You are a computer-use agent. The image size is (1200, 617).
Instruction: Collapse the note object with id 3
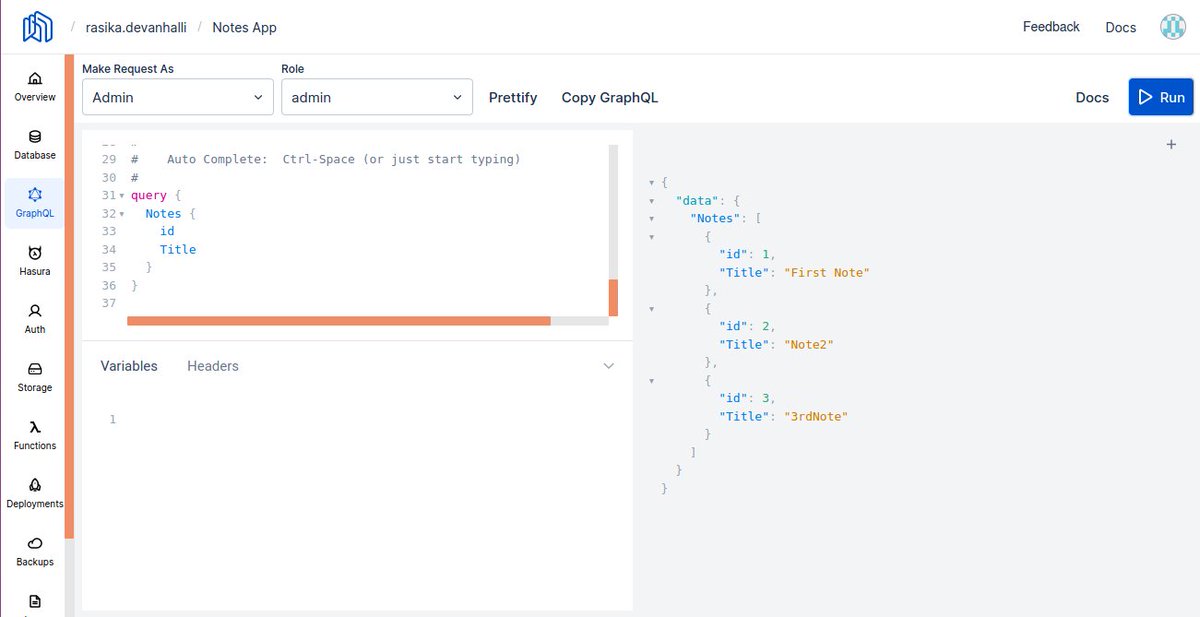(x=652, y=381)
